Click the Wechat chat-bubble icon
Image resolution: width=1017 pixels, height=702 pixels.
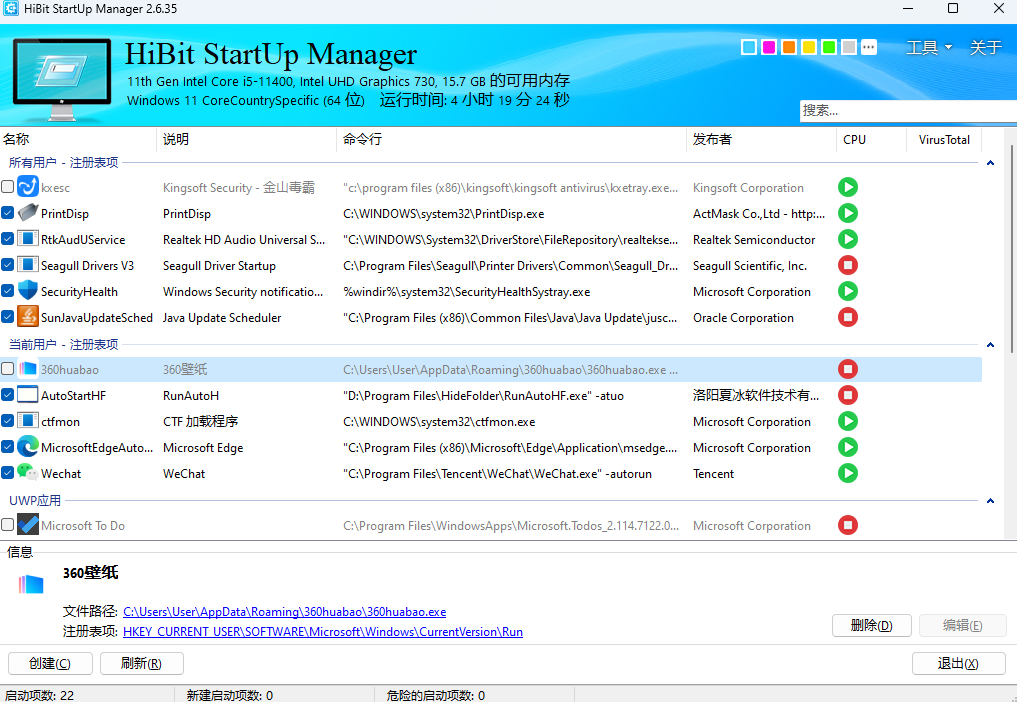28,473
